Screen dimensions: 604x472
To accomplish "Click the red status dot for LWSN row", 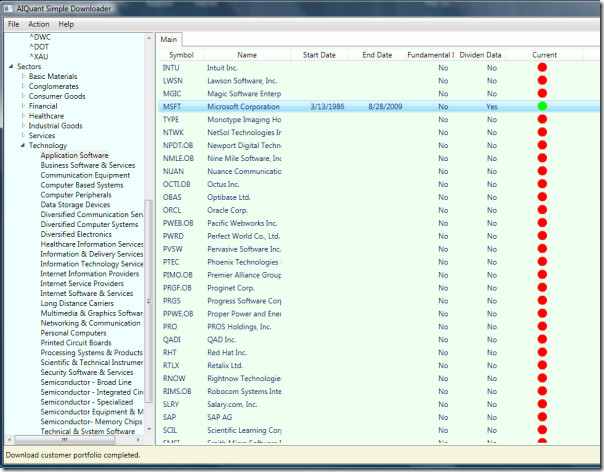I will click(542, 80).
